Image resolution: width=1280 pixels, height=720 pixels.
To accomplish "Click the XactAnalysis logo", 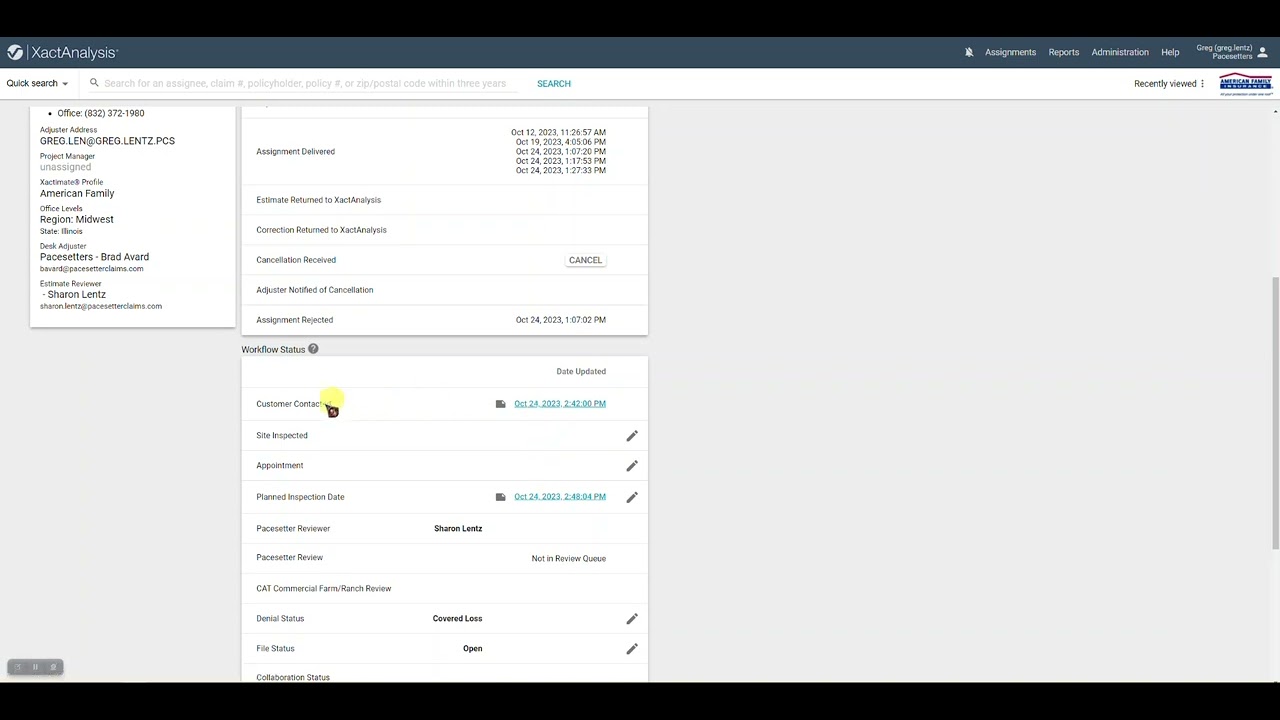I will 62,52.
